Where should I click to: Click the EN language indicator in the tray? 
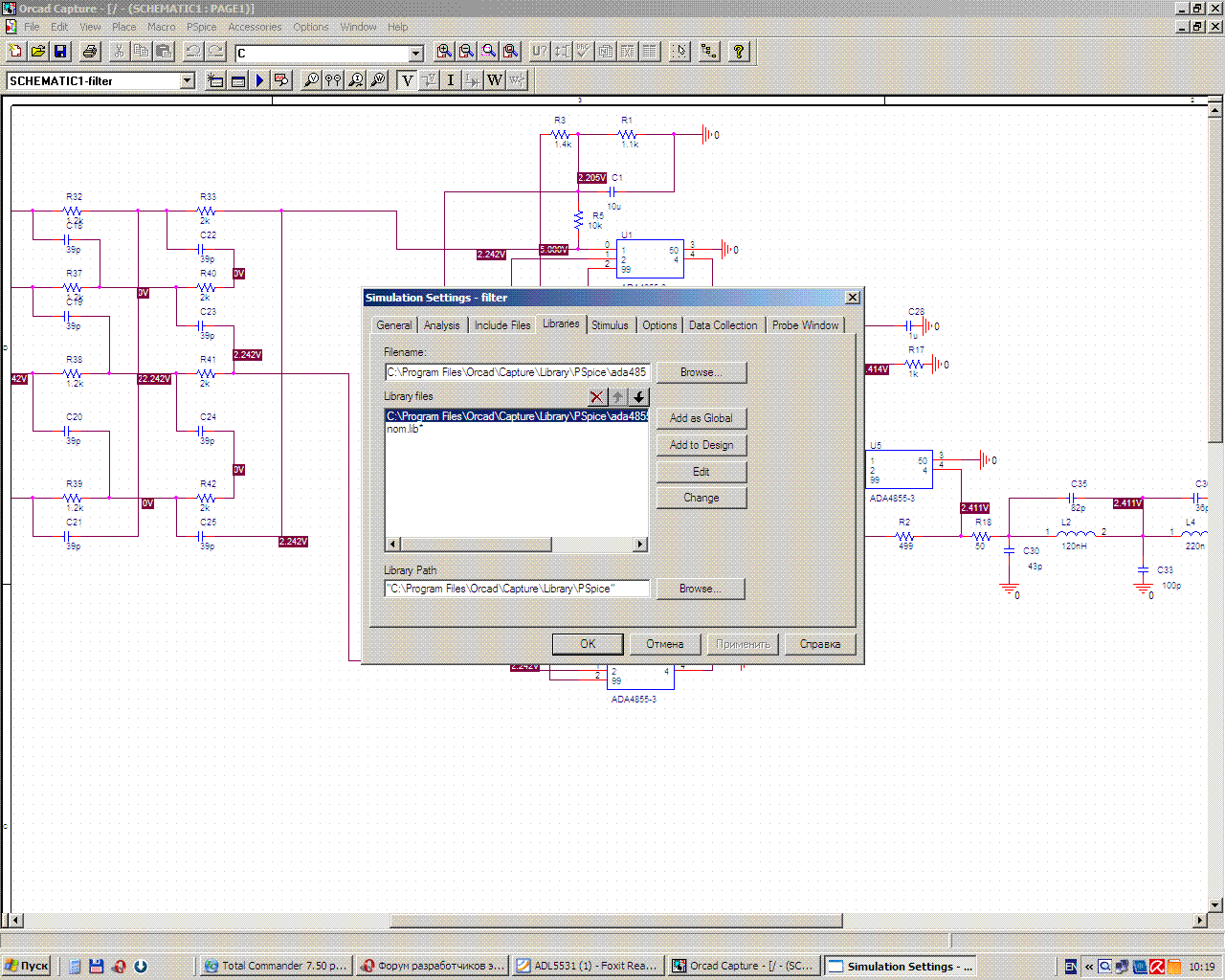(x=1070, y=967)
